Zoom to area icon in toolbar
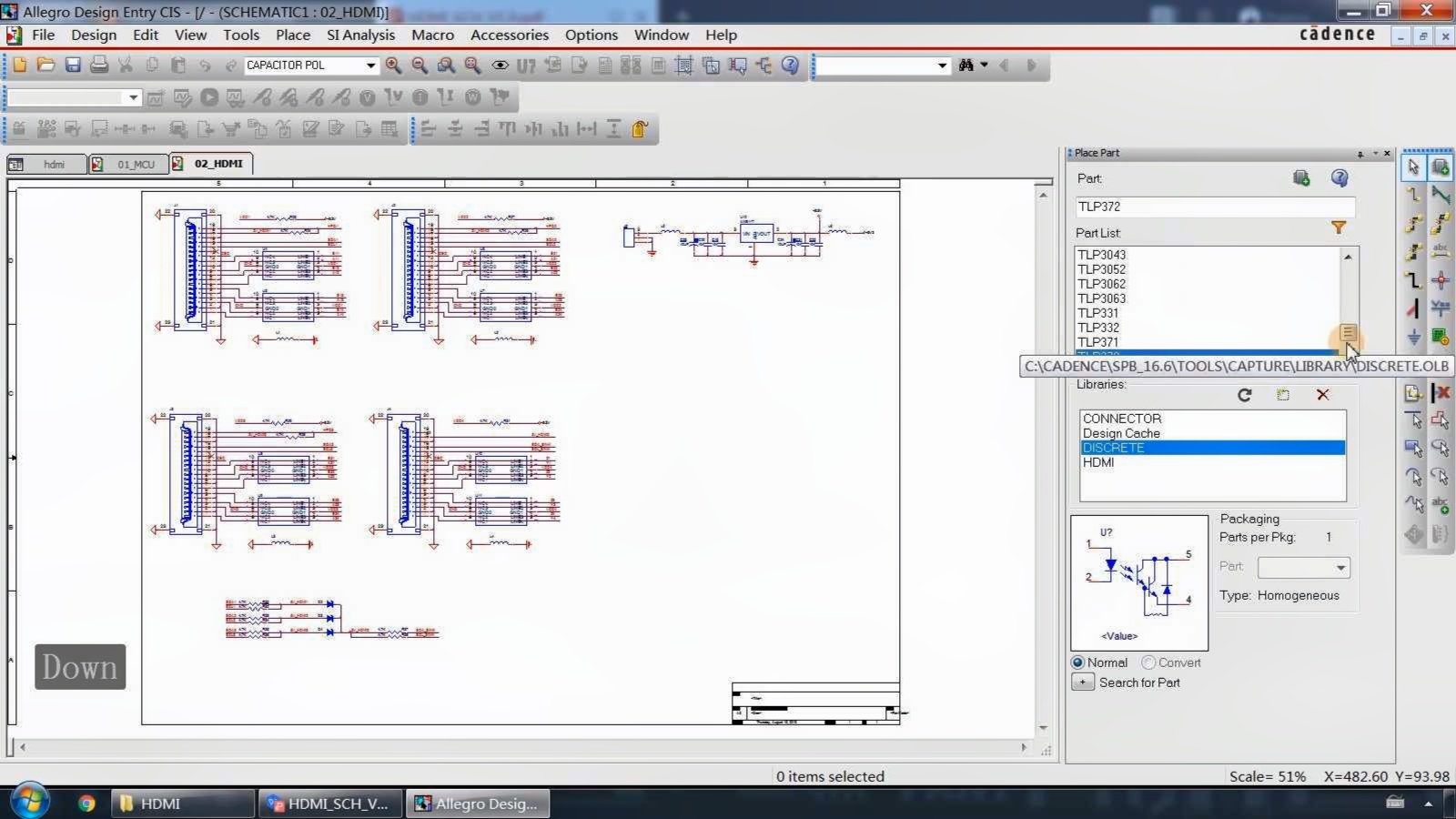Viewport: 1456px width, 819px height. point(446,66)
